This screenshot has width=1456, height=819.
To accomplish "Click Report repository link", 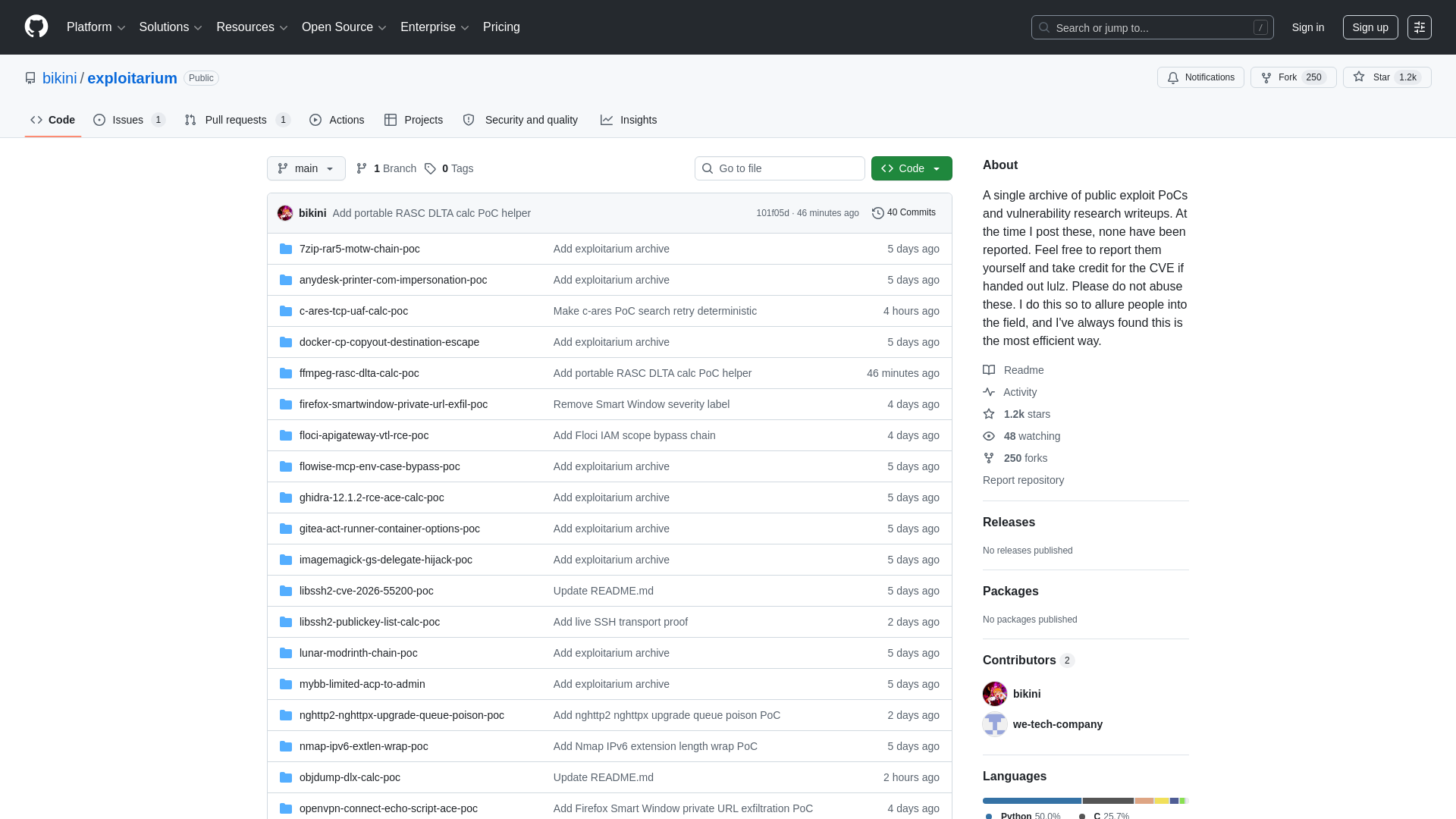I will pyautogui.click(x=1023, y=480).
